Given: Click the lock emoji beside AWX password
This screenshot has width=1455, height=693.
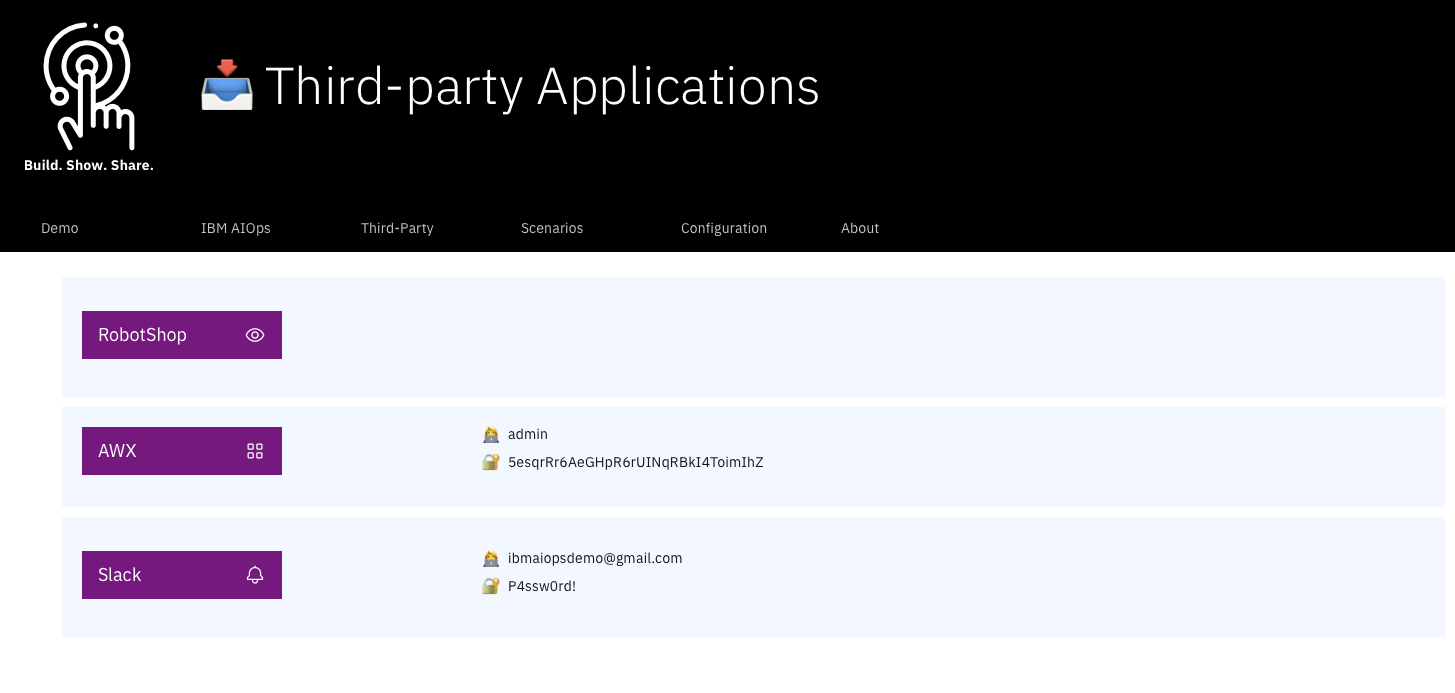Looking at the screenshot, I should [491, 462].
